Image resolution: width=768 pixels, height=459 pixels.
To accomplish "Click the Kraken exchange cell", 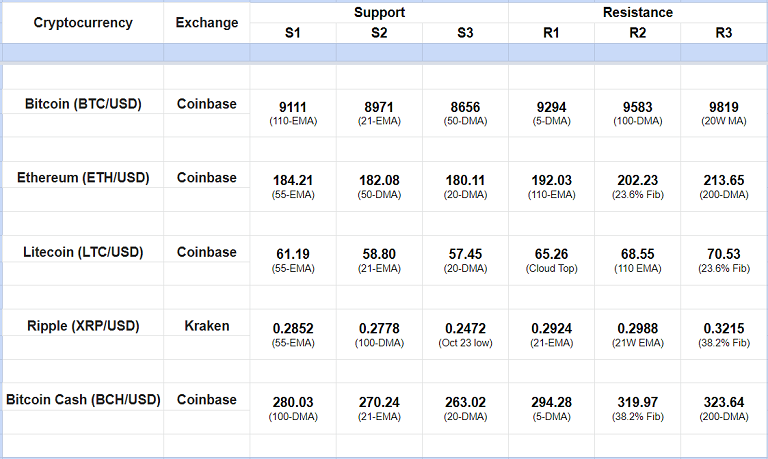I will [207, 326].
